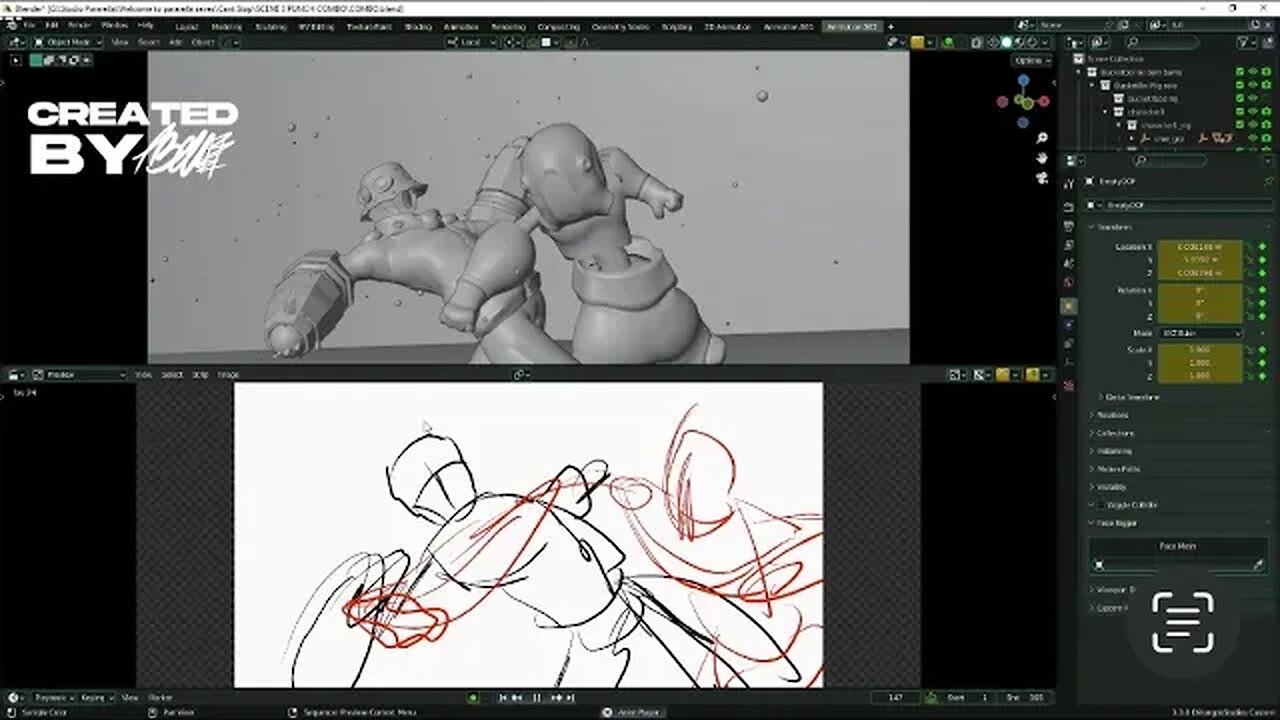
Task: Expand the Visibility panel
Action: click(x=1112, y=487)
